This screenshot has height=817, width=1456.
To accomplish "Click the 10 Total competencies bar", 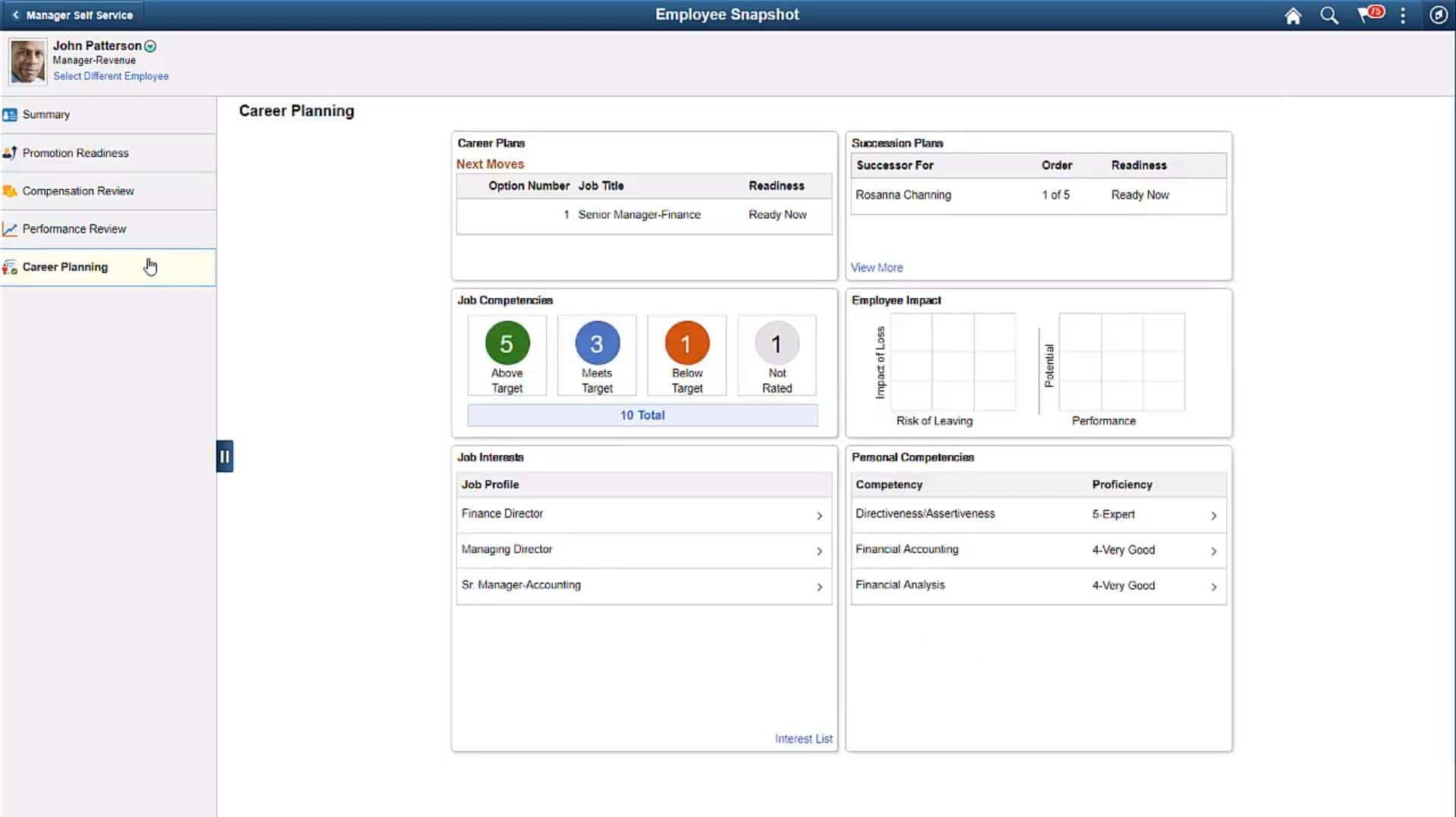I will [642, 415].
